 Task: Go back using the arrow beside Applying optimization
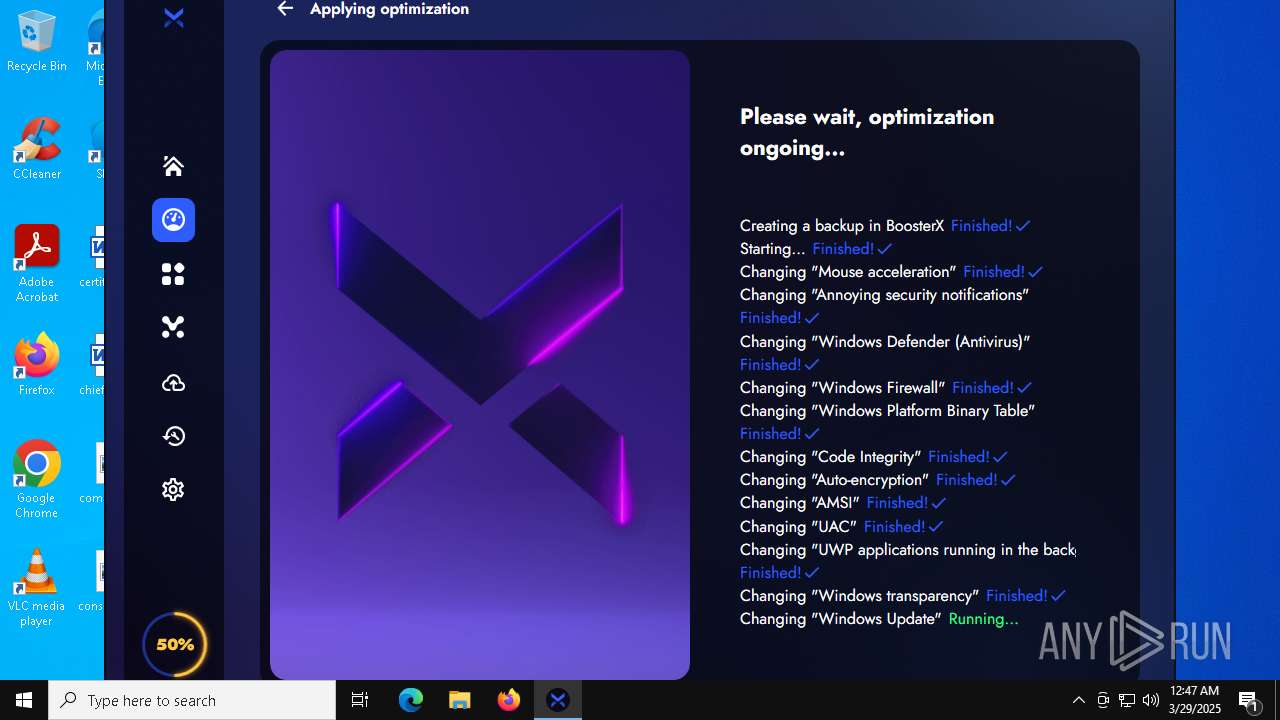[x=285, y=9]
